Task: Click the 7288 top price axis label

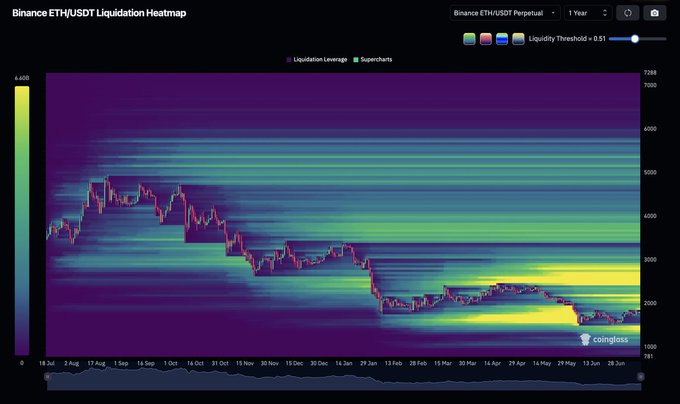Action: [650, 73]
